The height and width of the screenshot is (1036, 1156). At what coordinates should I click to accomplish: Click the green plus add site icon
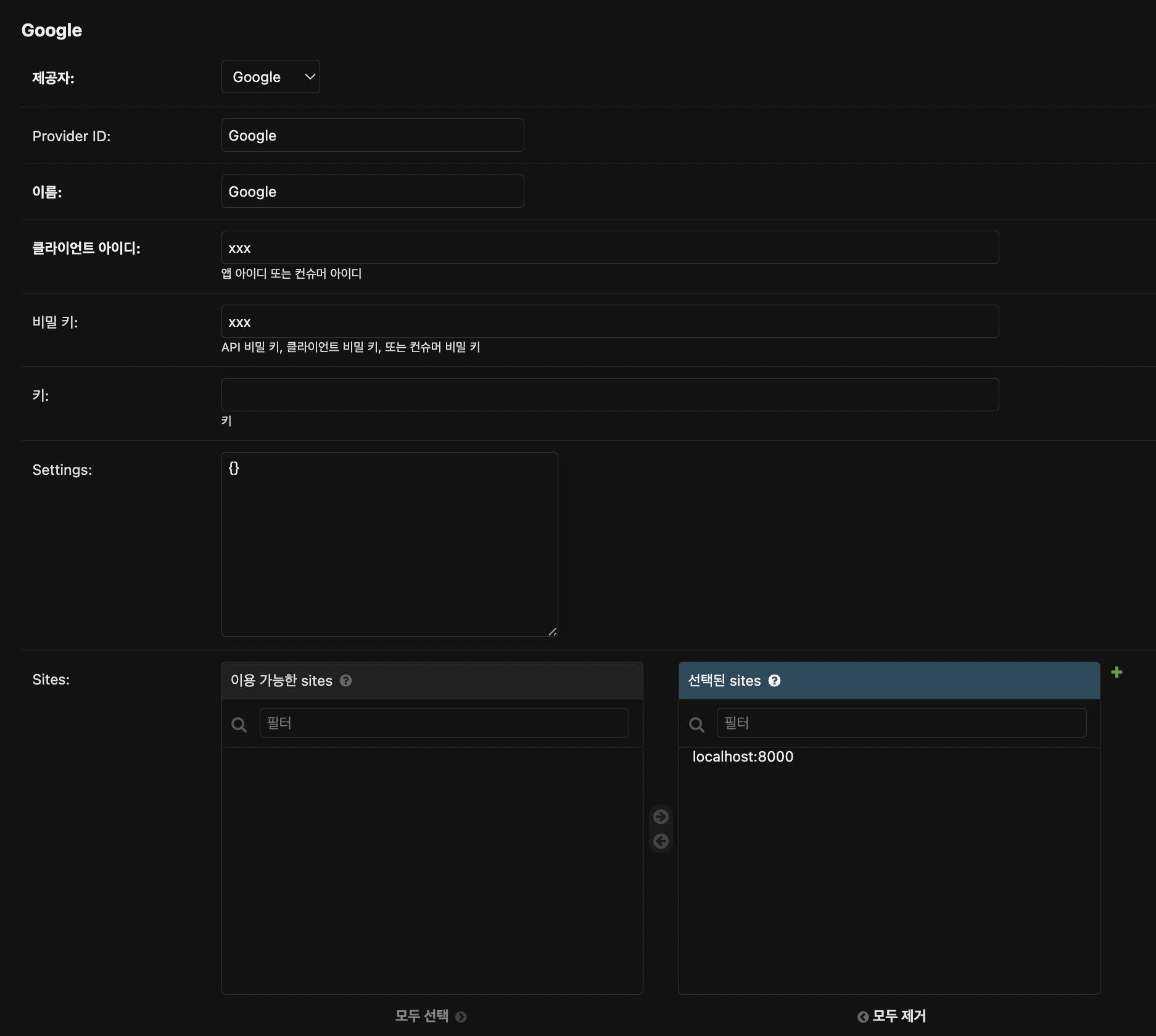(x=1117, y=672)
